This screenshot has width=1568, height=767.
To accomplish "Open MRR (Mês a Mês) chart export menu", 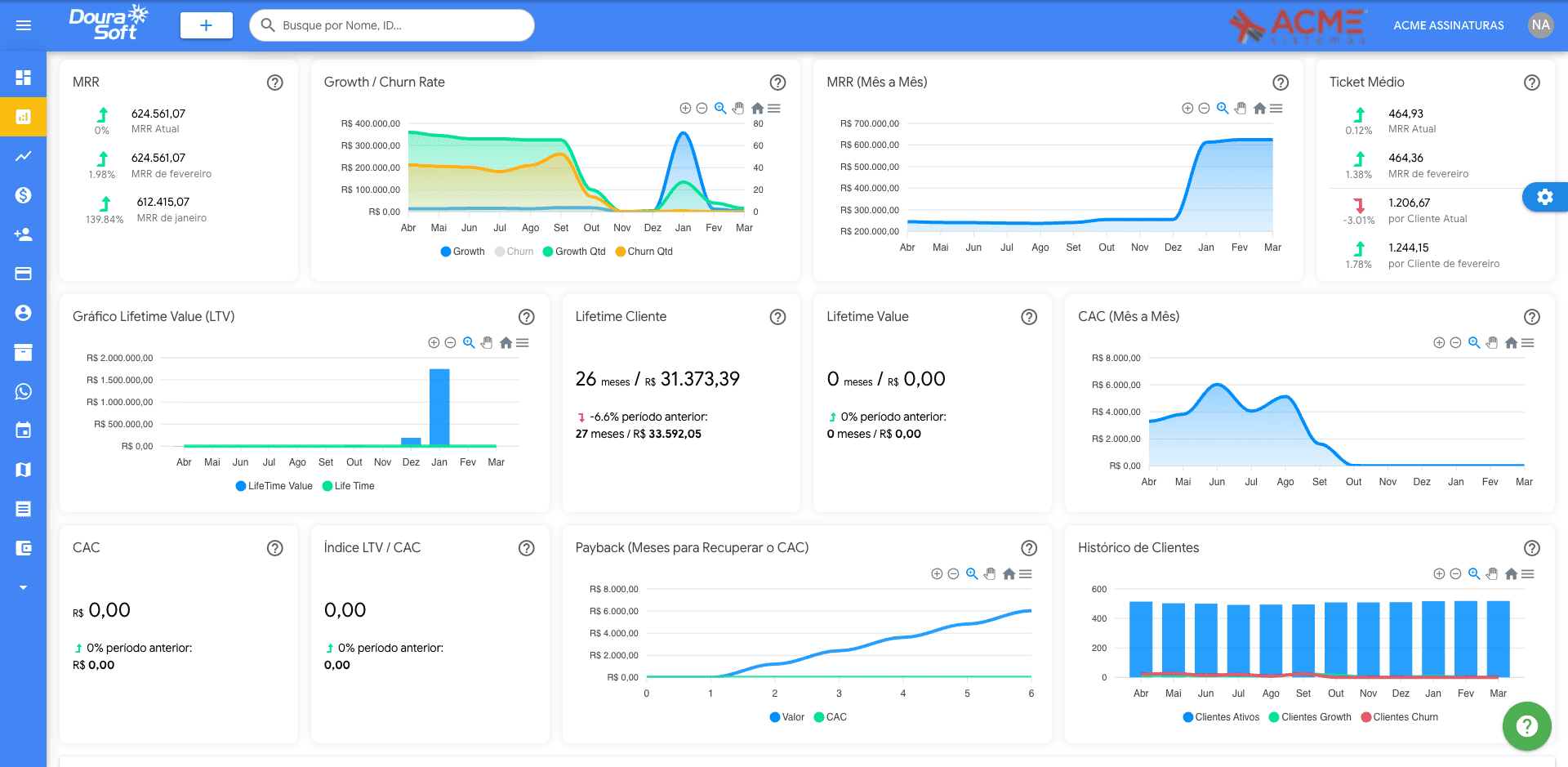I will pyautogui.click(x=1276, y=109).
